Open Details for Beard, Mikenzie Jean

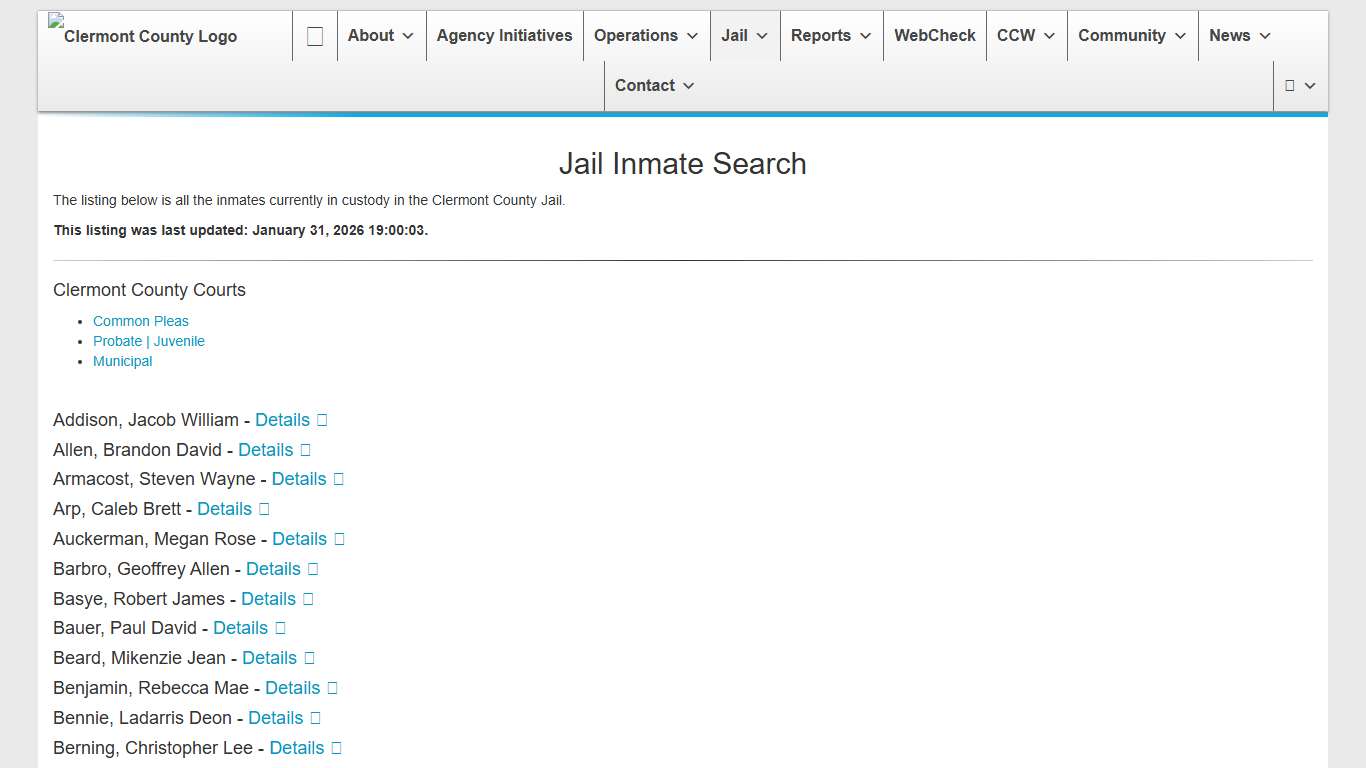pos(268,658)
